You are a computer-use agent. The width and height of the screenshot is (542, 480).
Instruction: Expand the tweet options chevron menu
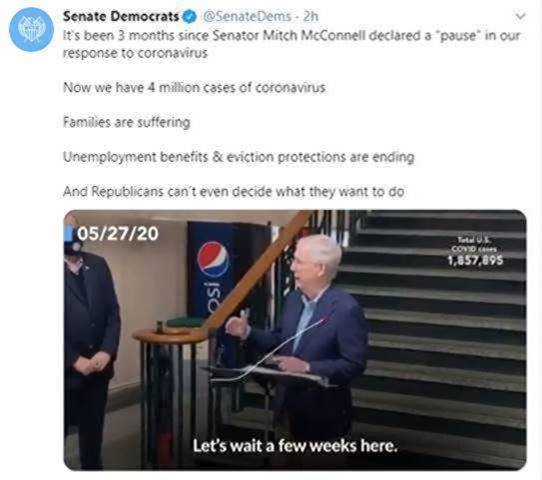521,16
